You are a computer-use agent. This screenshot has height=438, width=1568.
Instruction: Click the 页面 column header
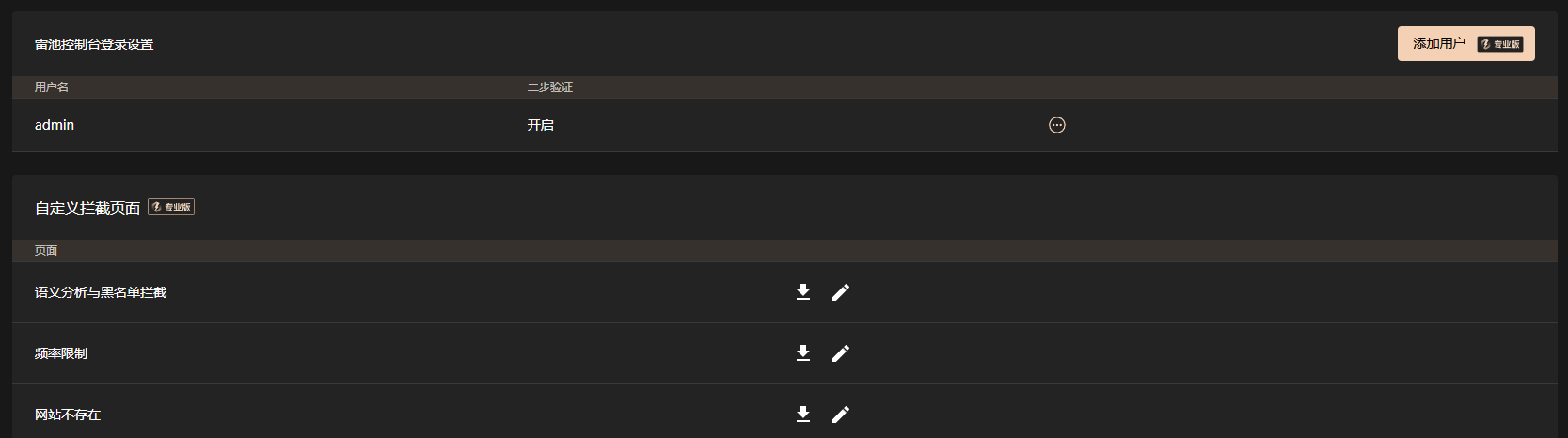click(46, 251)
